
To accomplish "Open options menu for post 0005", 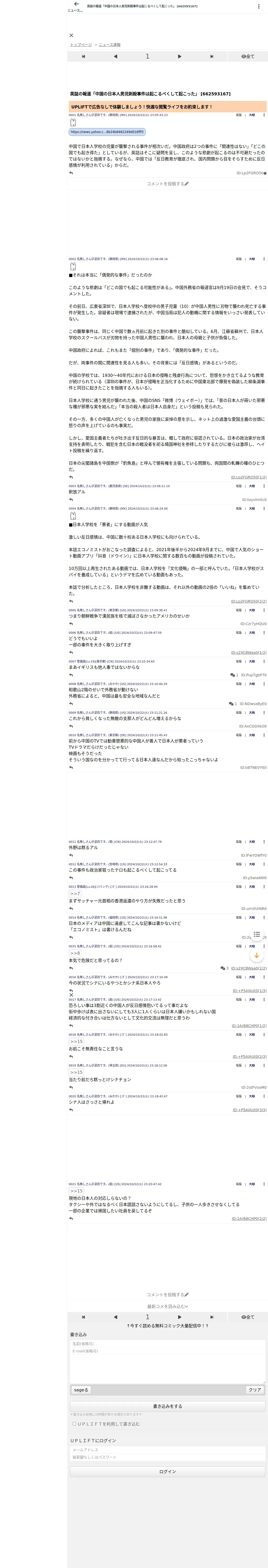I will point(264,610).
